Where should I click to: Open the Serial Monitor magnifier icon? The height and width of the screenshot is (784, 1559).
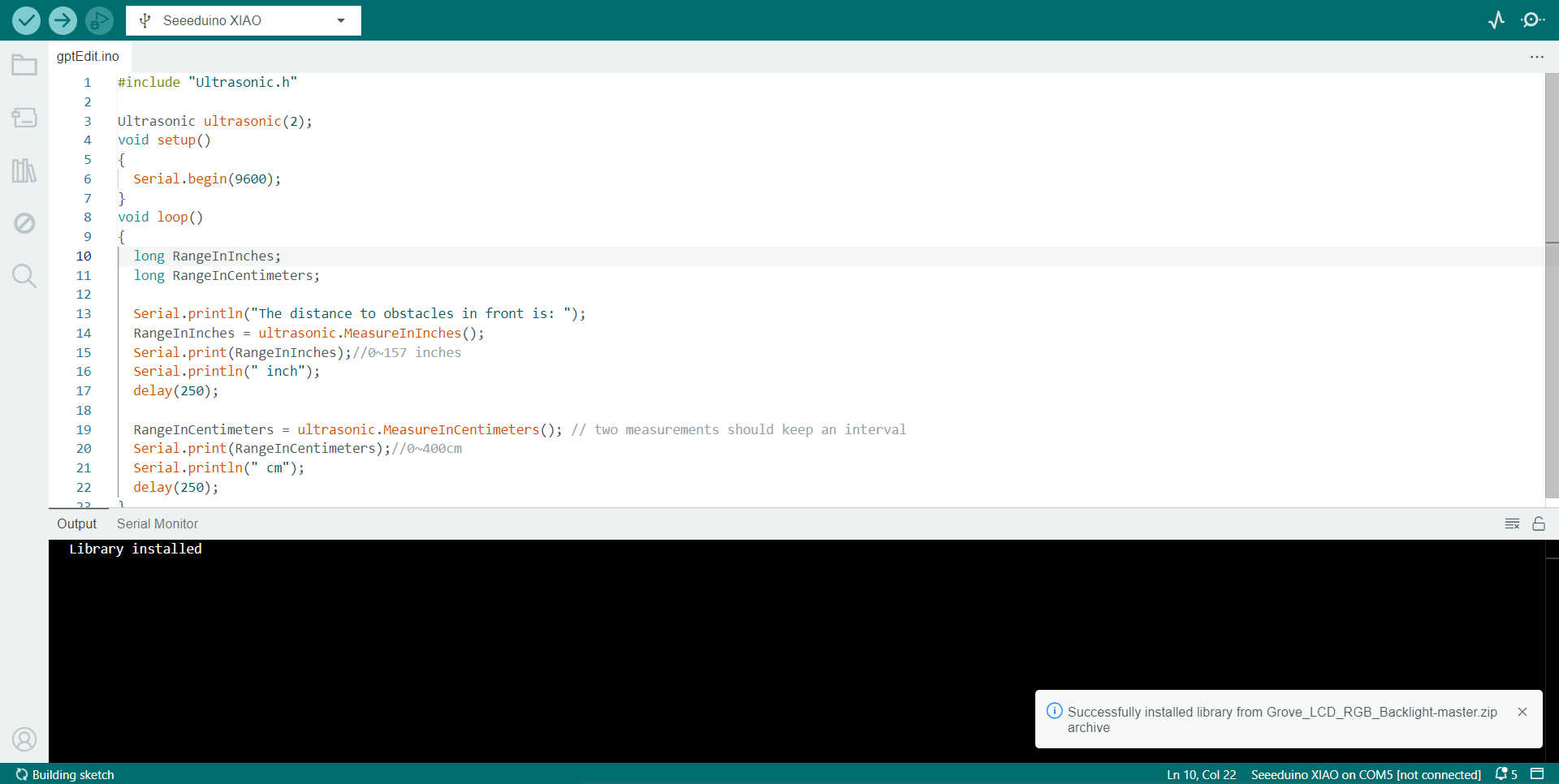tap(1533, 20)
